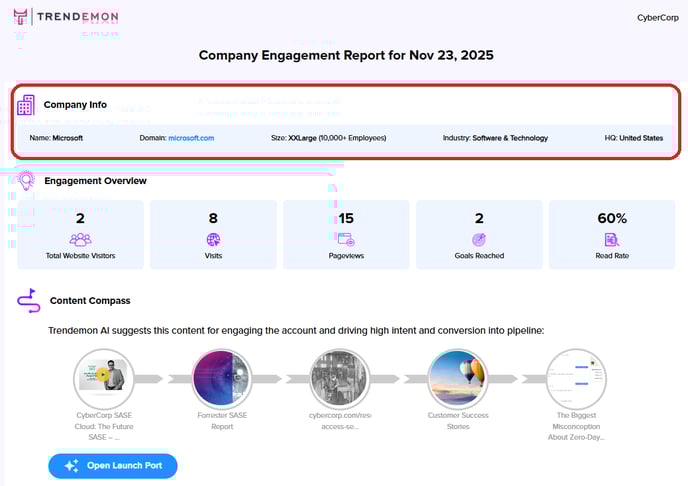The height and width of the screenshot is (486, 688).
Task: Click the Forrester SASE Report title text
Action: (222, 420)
